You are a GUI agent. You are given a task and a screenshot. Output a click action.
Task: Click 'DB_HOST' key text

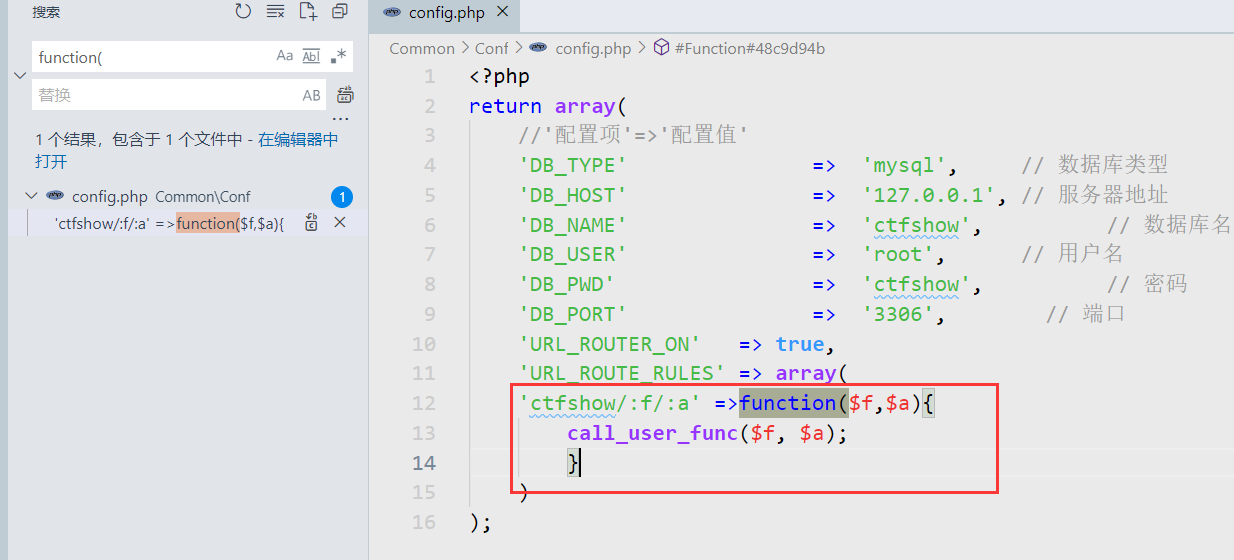click(573, 195)
